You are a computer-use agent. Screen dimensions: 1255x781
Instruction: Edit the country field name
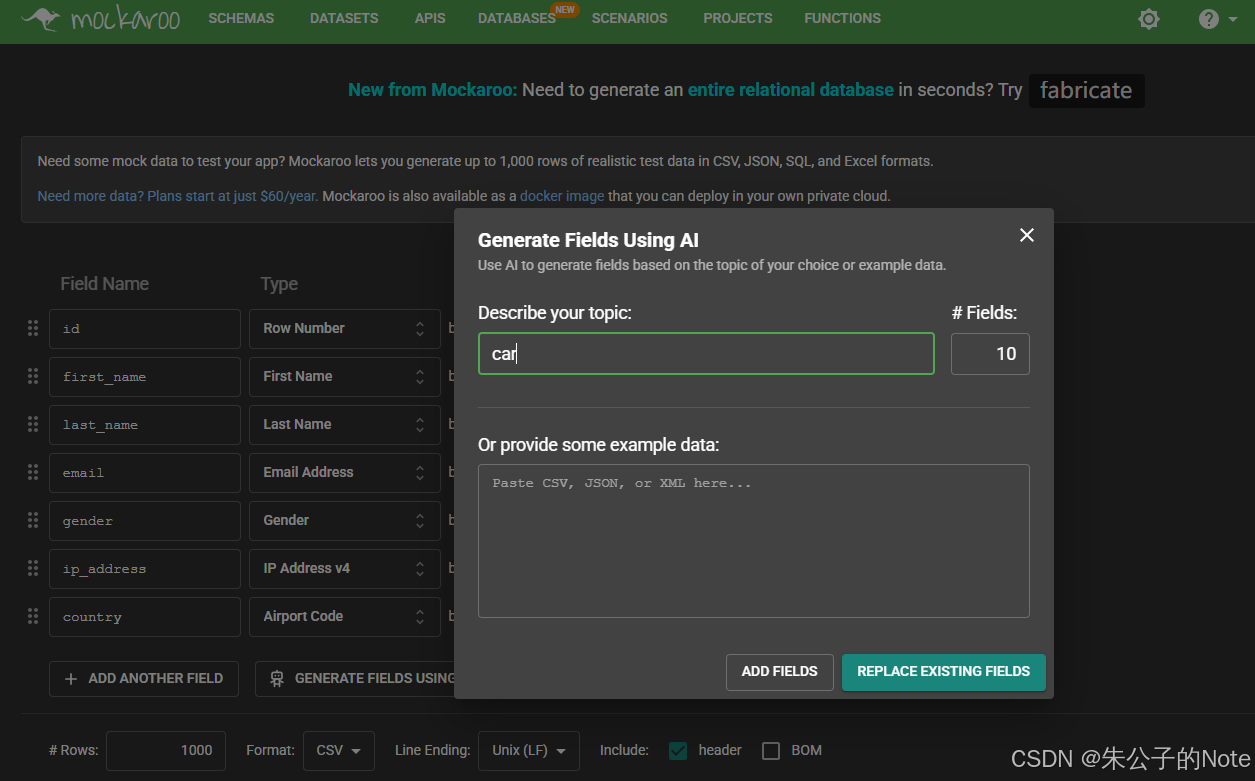click(145, 616)
